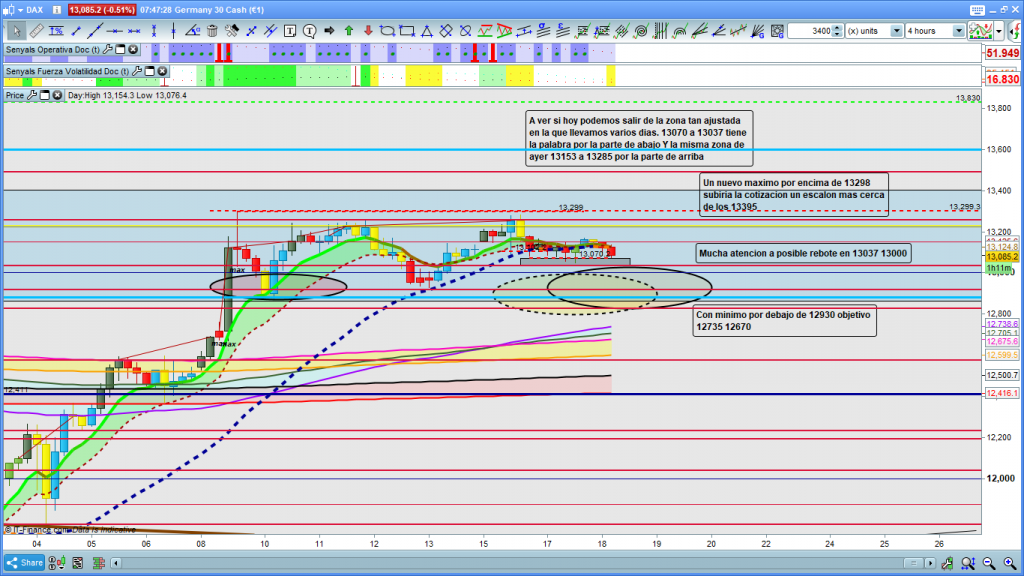Screen dimensions: 1024x576
Task: Select the cursor pointer tool
Action: (x=15, y=31)
